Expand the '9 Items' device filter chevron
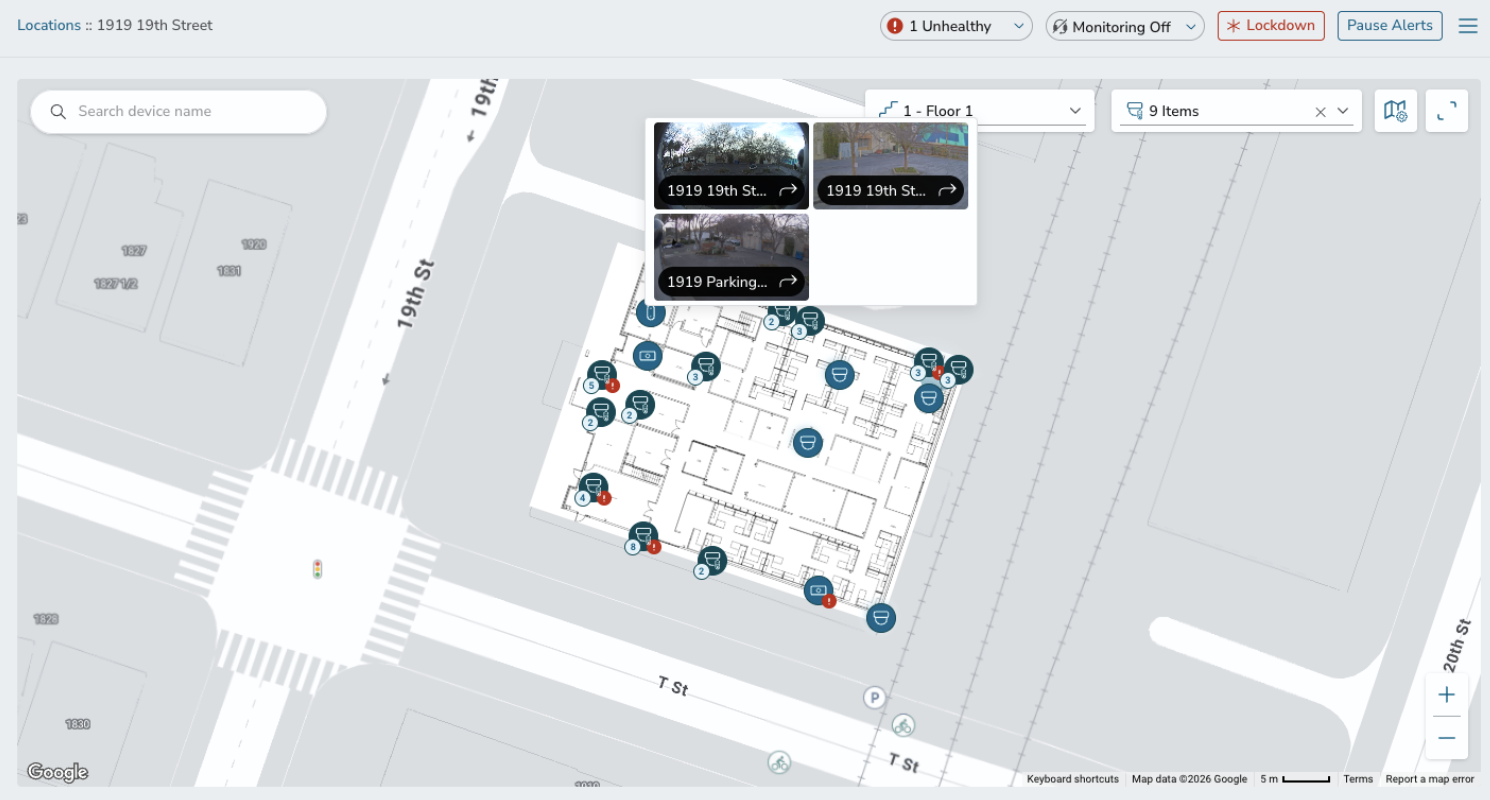The width and height of the screenshot is (1490, 800). click(x=1343, y=111)
